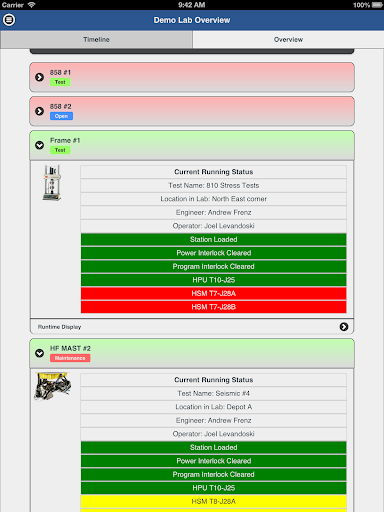Open the Runtime Display link
This screenshot has width=384, height=512.
tap(59, 327)
